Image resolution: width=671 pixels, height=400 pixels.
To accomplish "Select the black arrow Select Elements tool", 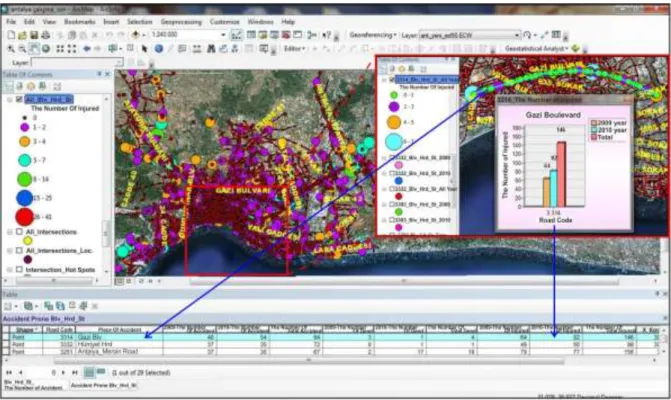I will (144, 49).
